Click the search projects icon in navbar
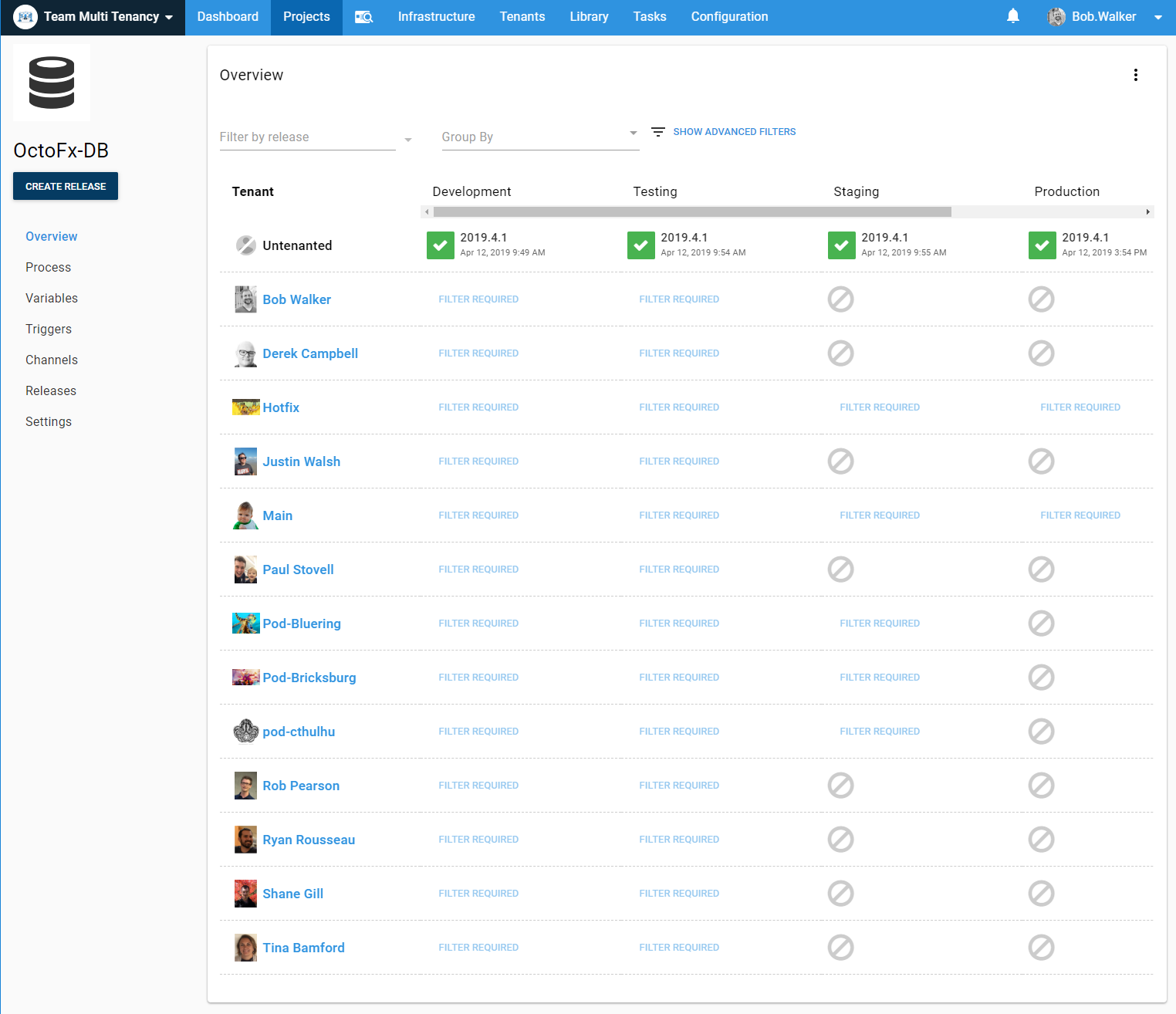1176x1014 pixels. [x=363, y=17]
